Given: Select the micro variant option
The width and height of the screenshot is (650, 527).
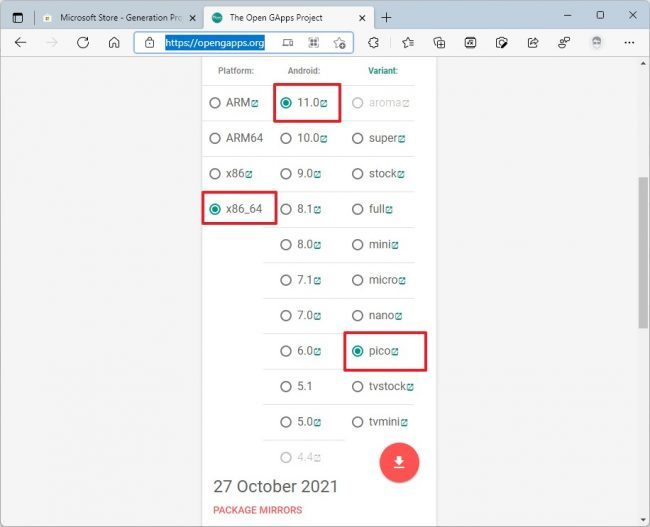Looking at the screenshot, I should tap(357, 280).
